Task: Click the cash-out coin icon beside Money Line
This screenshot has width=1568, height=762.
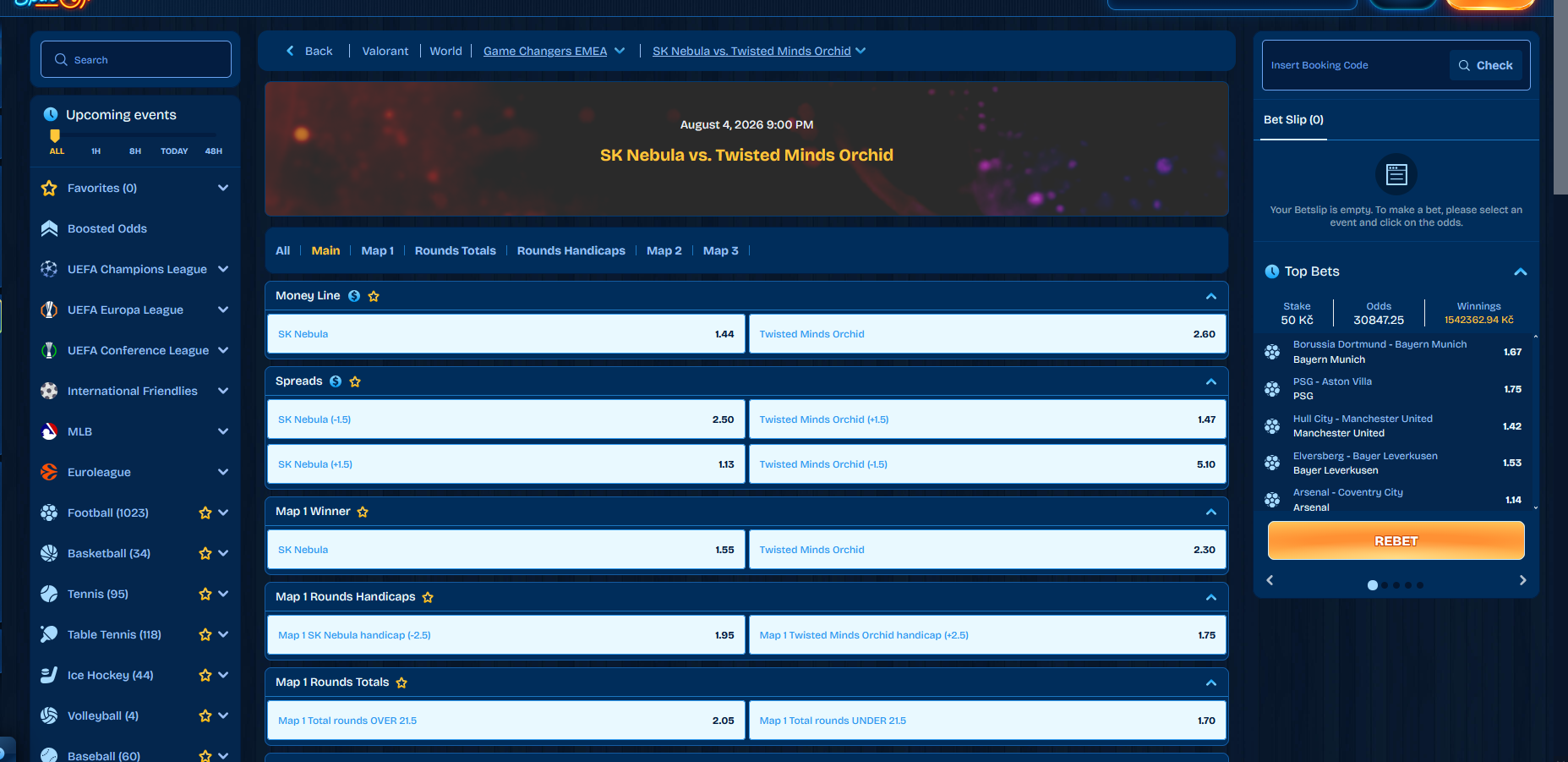Action: point(354,296)
